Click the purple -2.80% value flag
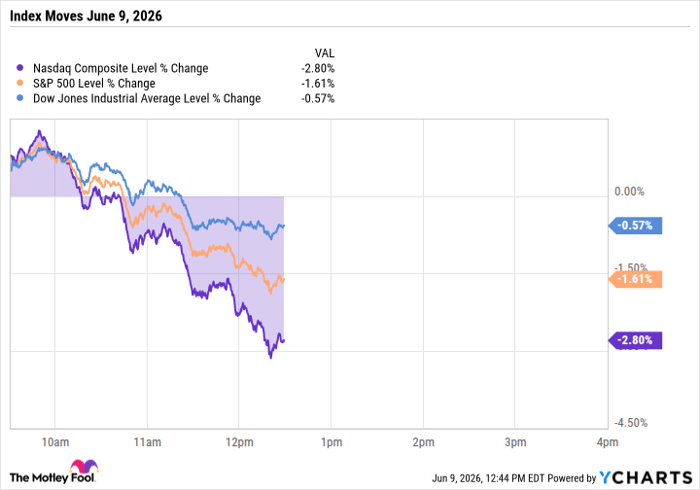Screen dimensions: 700x490 (x=635, y=341)
